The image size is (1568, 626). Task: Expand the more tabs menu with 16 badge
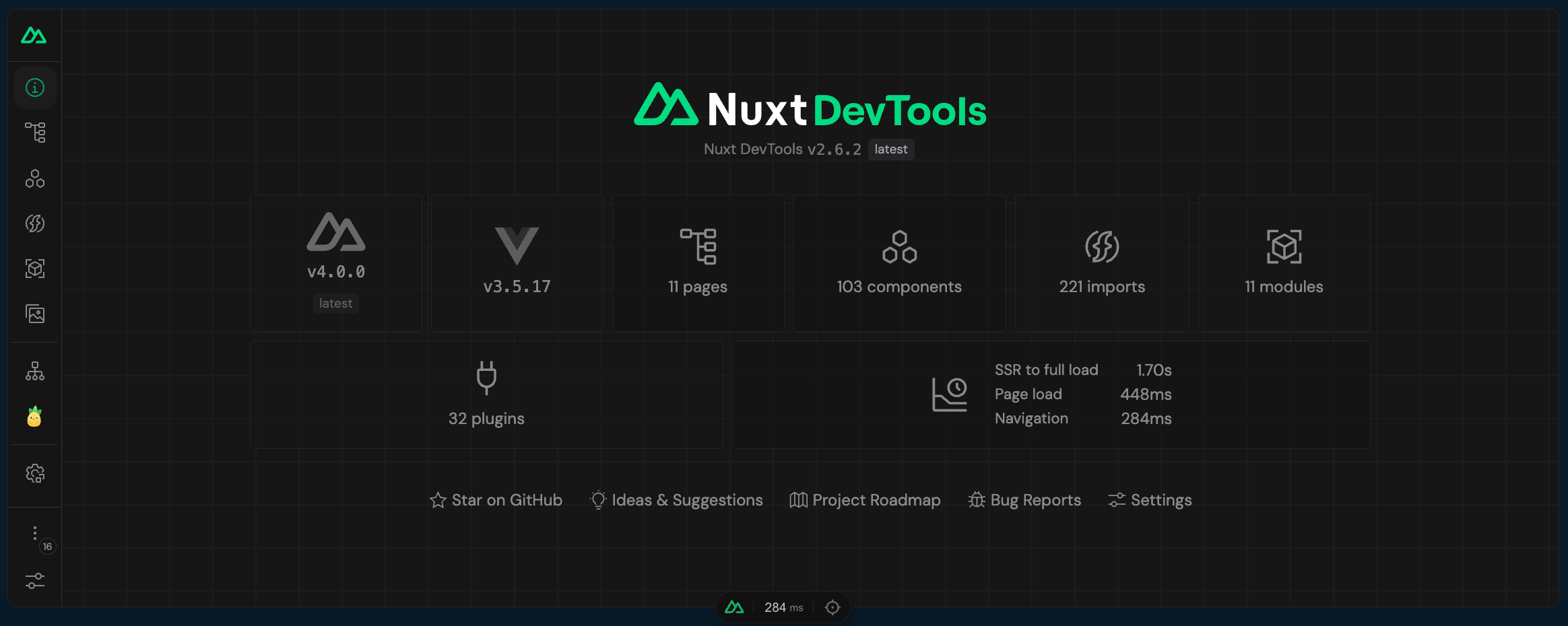pos(35,534)
